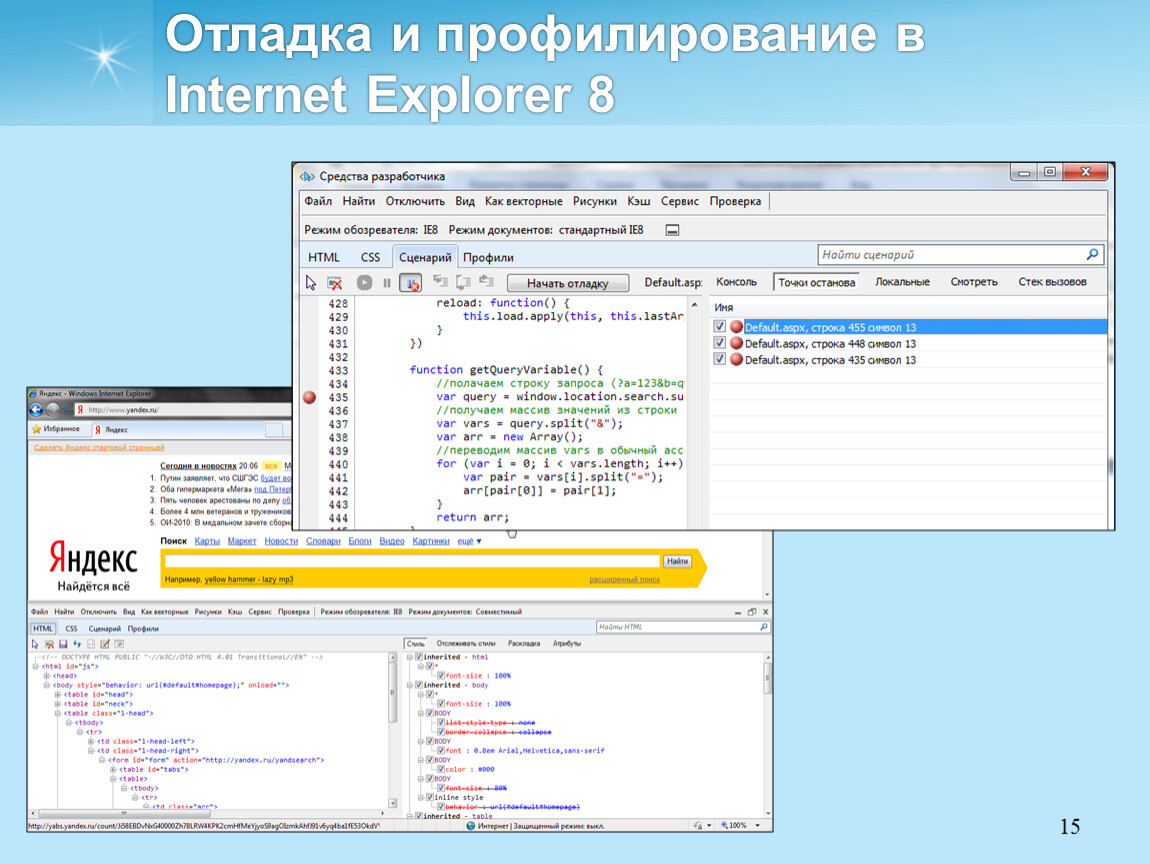The image size is (1150, 864).
Task: Click pointer icon in docked HTML tools toolbar
Action: (x=34, y=644)
